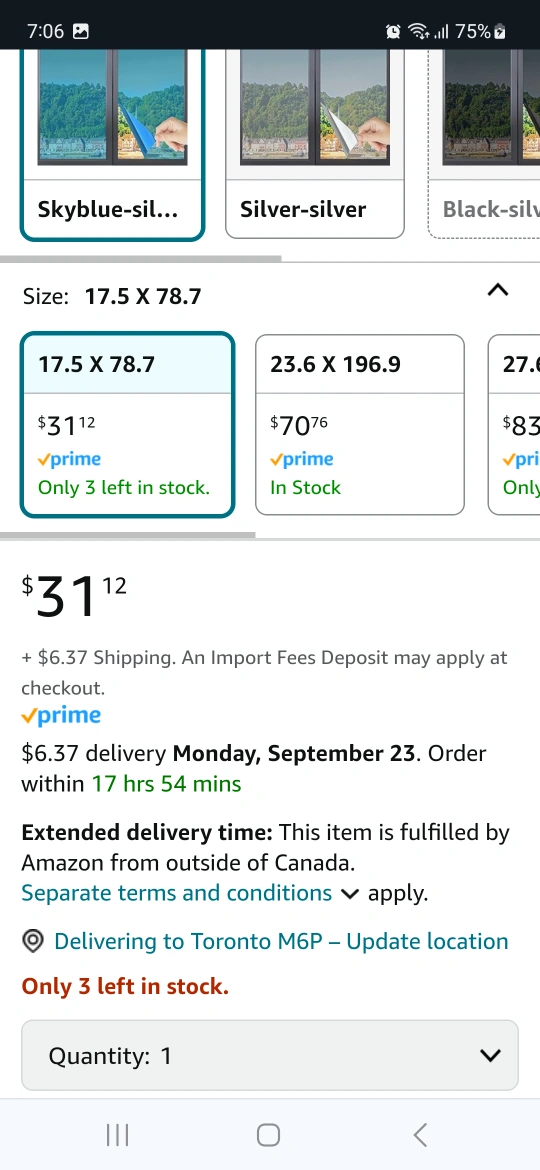Tap the Prime badge in the 23.6 X 196.9 card
This screenshot has width=540, height=1170.
pyautogui.click(x=301, y=459)
